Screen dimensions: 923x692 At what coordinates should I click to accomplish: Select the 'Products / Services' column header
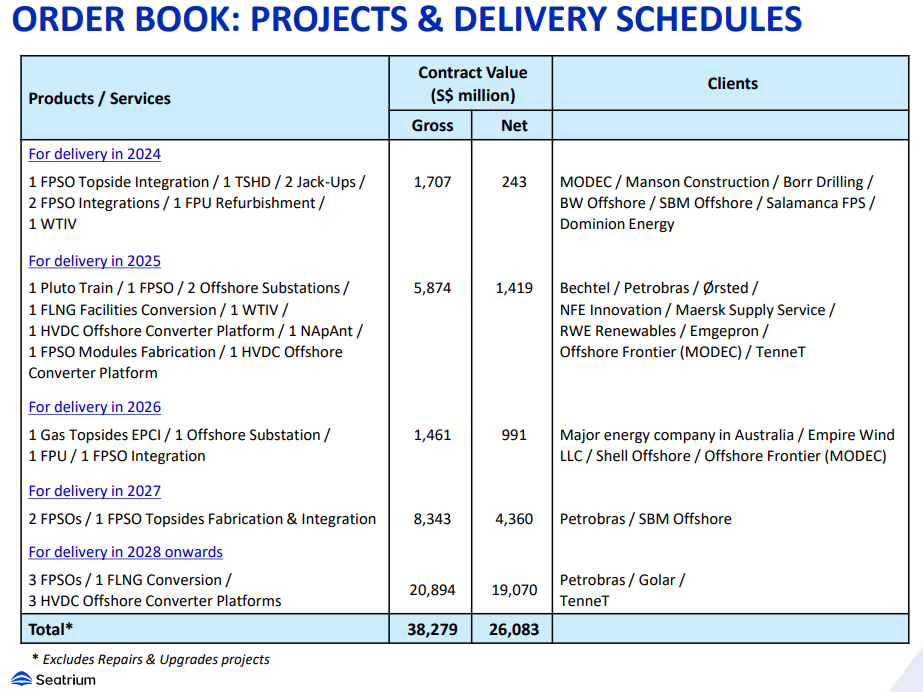(99, 98)
